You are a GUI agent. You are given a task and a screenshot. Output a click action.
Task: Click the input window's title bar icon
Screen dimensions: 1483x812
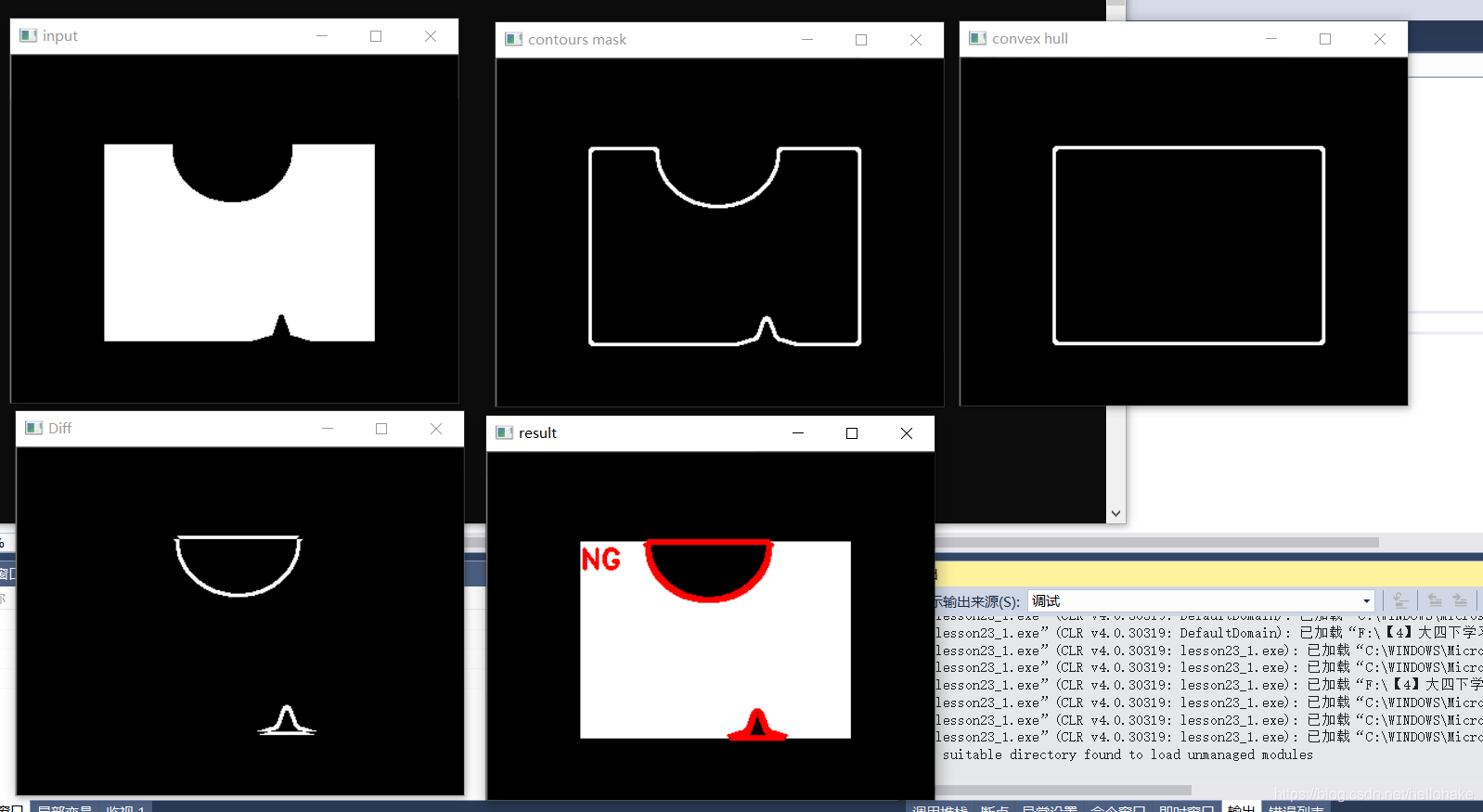click(x=29, y=35)
